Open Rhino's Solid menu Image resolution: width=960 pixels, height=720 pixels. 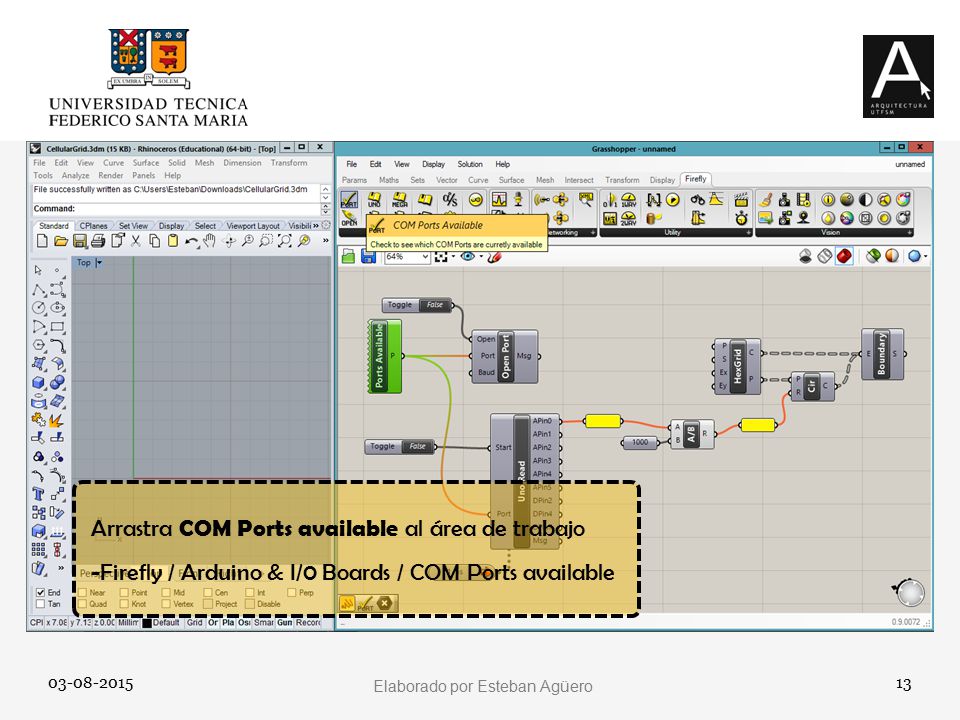coord(177,163)
